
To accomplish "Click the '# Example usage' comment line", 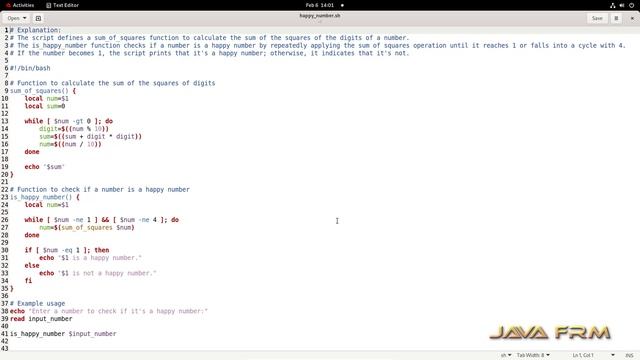I will 38,304.
